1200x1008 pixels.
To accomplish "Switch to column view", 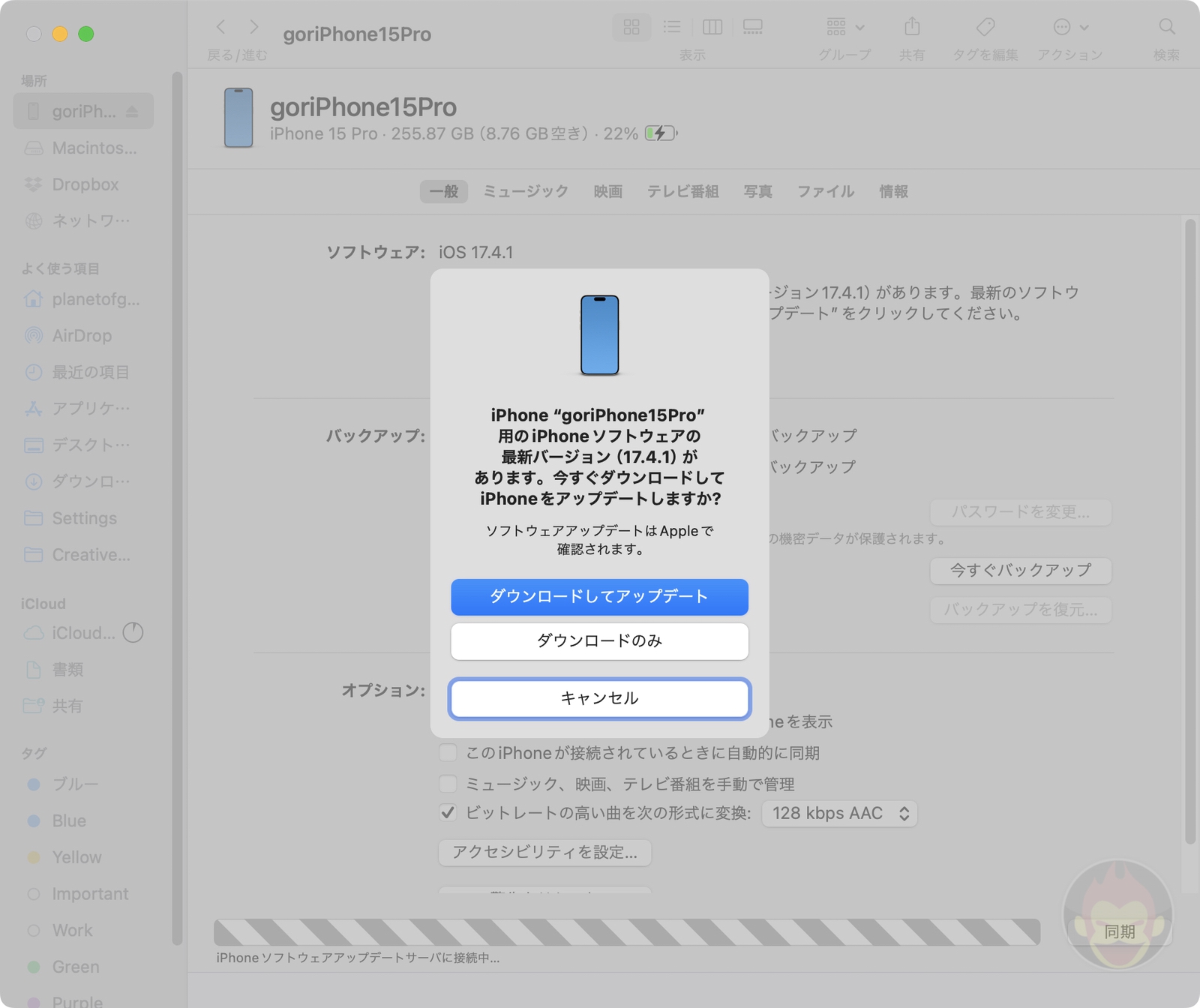I will (712, 27).
